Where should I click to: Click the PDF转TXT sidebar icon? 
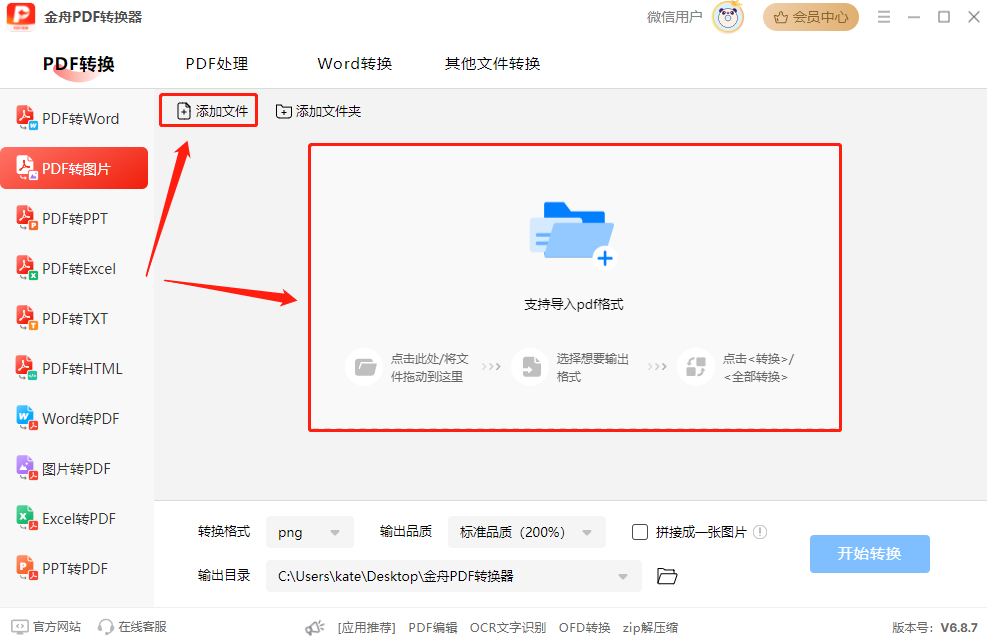(26, 318)
